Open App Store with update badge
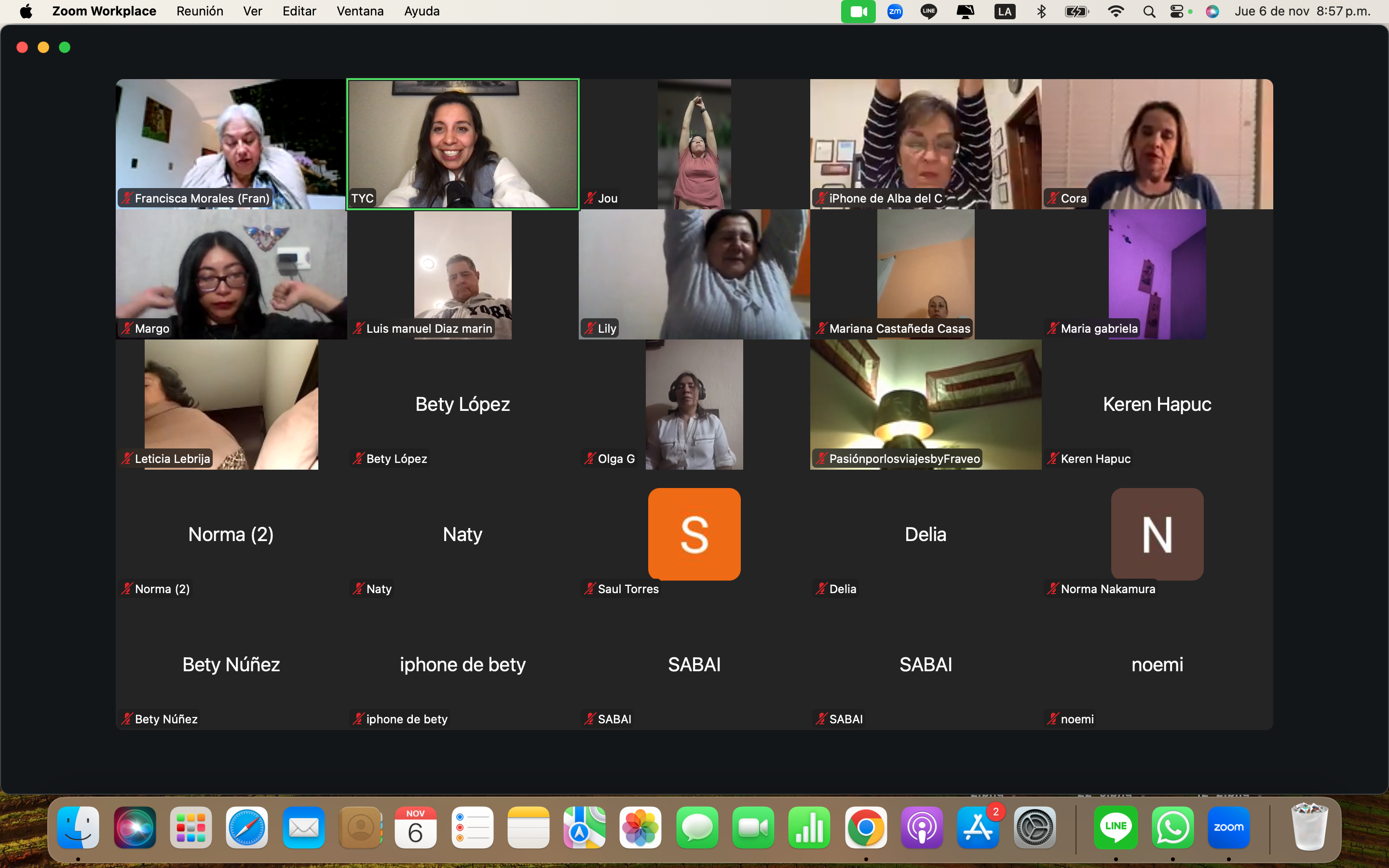This screenshot has height=868, width=1389. point(978,827)
